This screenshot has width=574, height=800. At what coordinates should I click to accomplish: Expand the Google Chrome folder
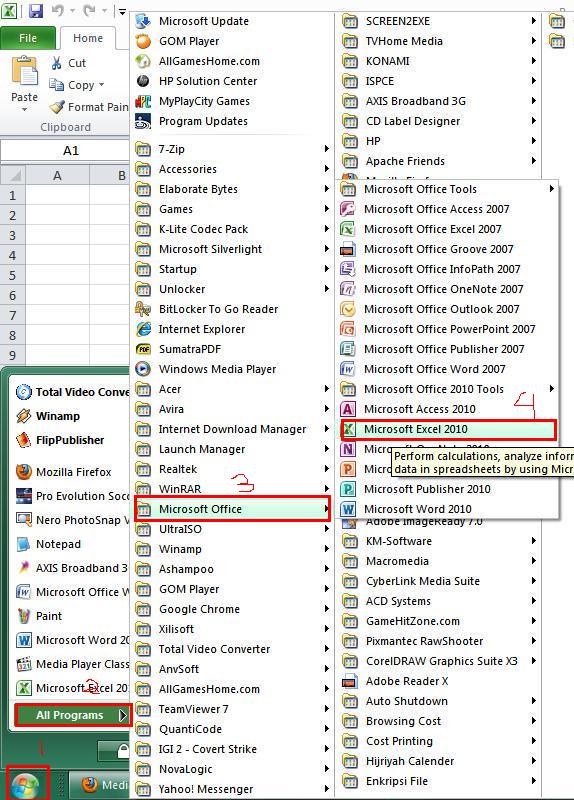pyautogui.click(x=233, y=609)
